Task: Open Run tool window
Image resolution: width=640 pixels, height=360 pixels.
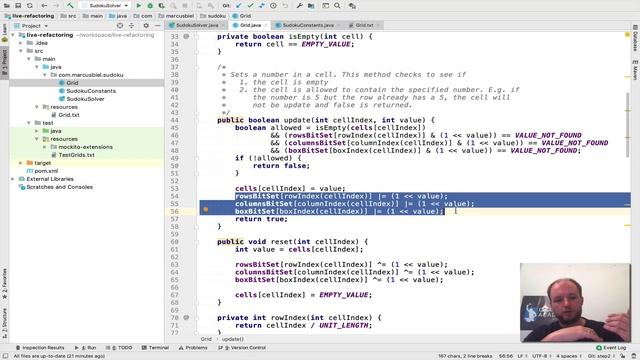Action: (85, 348)
